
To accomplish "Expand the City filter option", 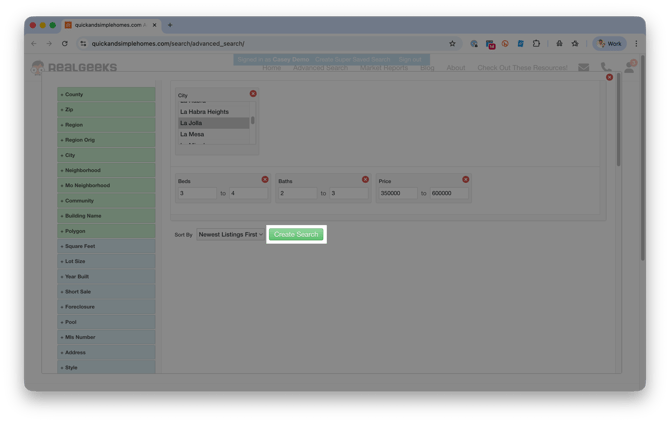I will click(x=106, y=155).
